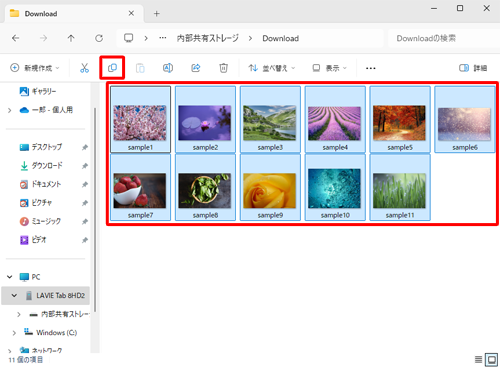Select sample6 sparkle bokeh image

[x=465, y=119]
